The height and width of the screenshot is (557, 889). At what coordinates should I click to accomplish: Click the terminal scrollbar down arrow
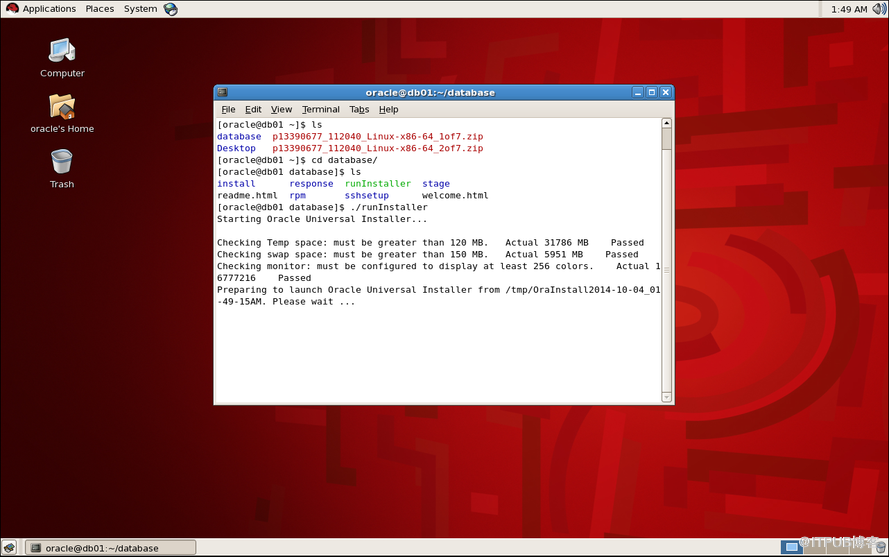tap(667, 397)
